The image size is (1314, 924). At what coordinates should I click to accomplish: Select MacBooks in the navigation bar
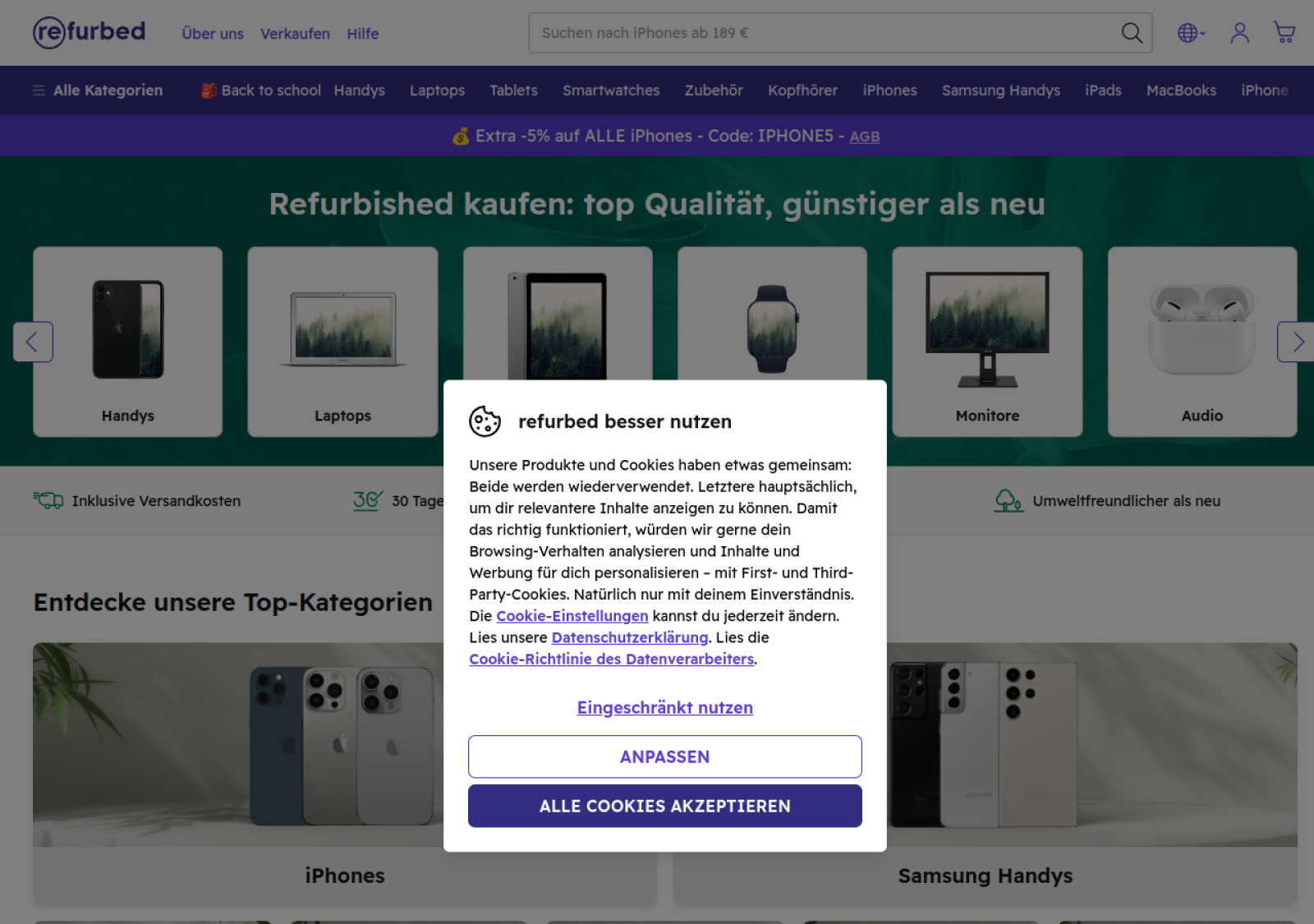tap(1181, 90)
